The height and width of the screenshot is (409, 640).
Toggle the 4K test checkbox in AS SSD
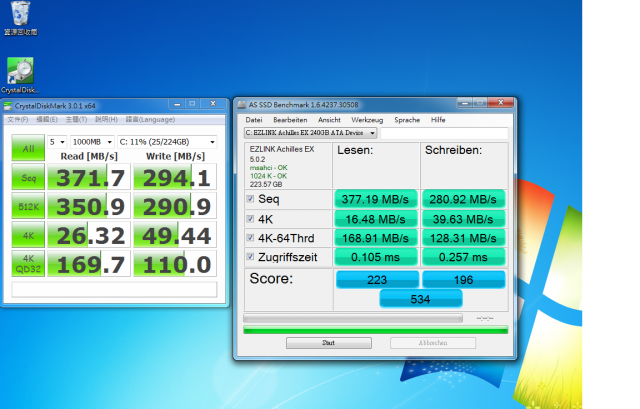[x=250, y=219]
